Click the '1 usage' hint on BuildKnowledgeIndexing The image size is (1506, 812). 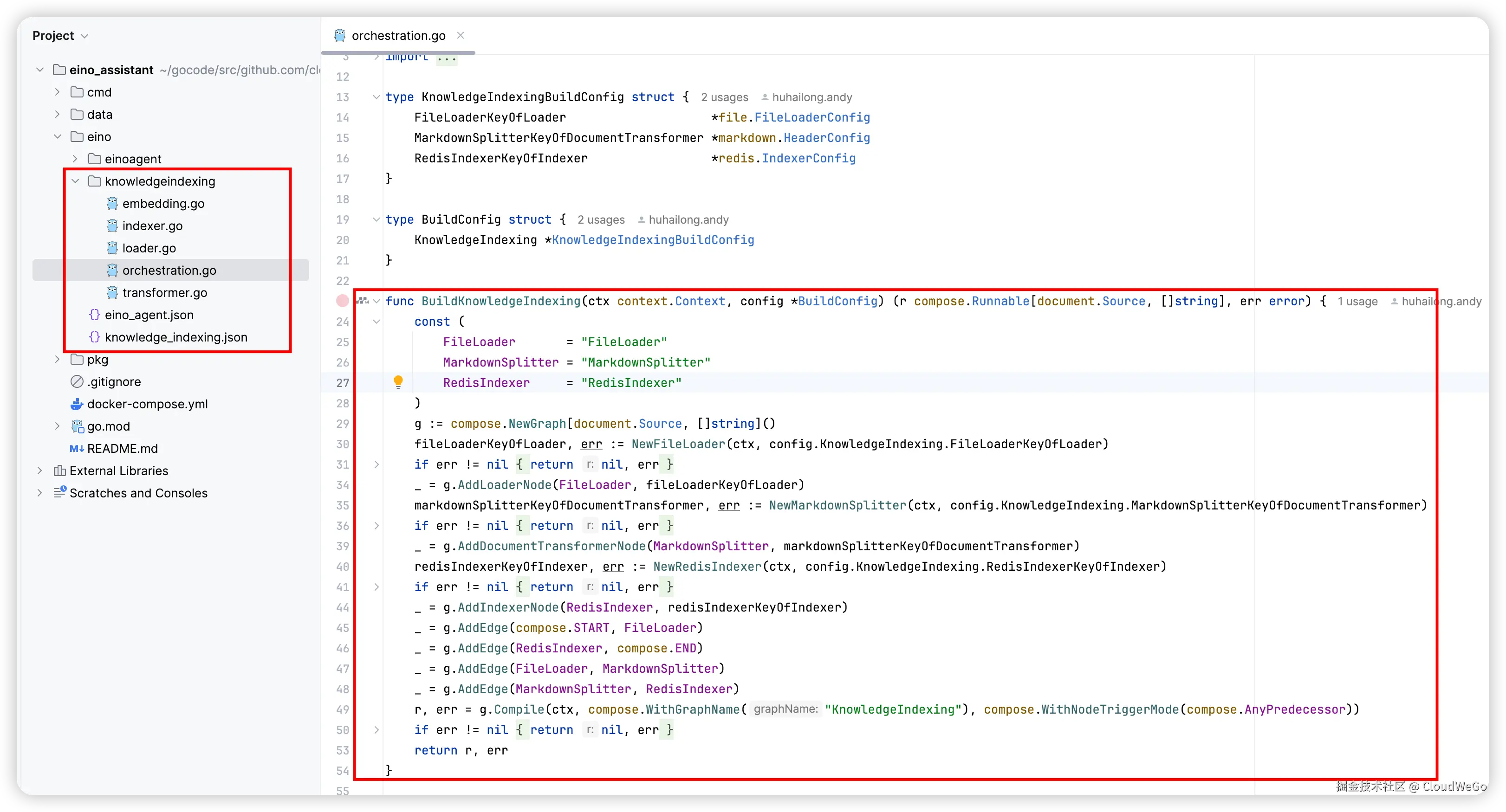[x=1357, y=302]
